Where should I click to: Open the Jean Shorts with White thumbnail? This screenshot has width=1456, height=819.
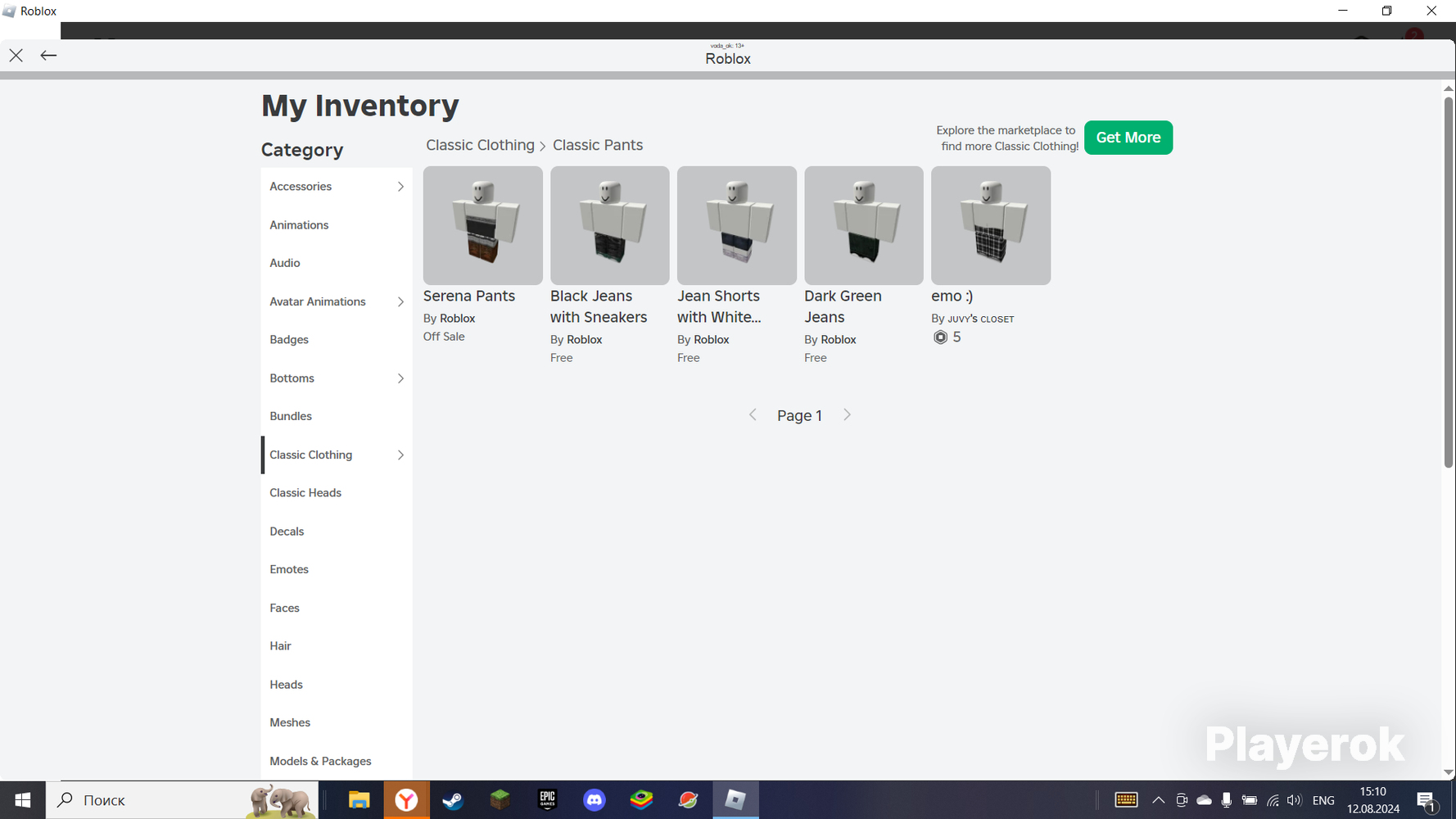click(x=737, y=225)
